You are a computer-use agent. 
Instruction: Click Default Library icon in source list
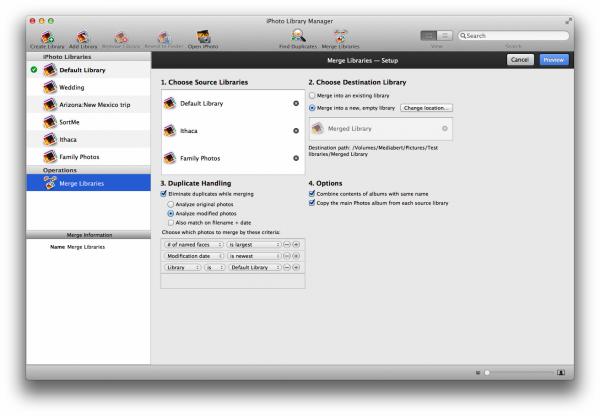170,103
